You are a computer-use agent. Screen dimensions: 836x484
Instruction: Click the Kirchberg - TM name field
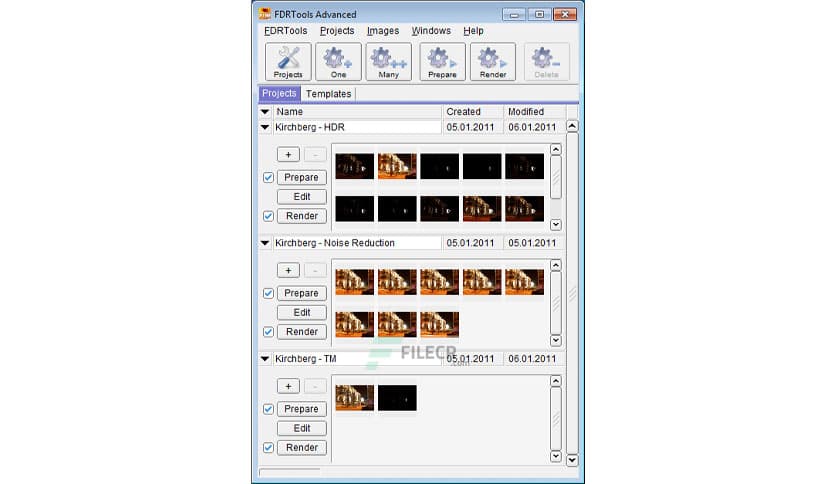[x=357, y=359]
